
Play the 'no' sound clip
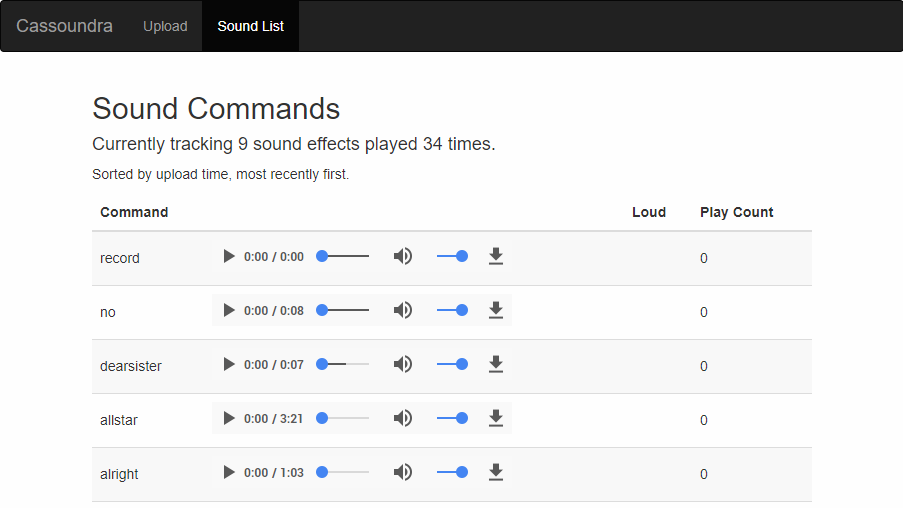[229, 310]
